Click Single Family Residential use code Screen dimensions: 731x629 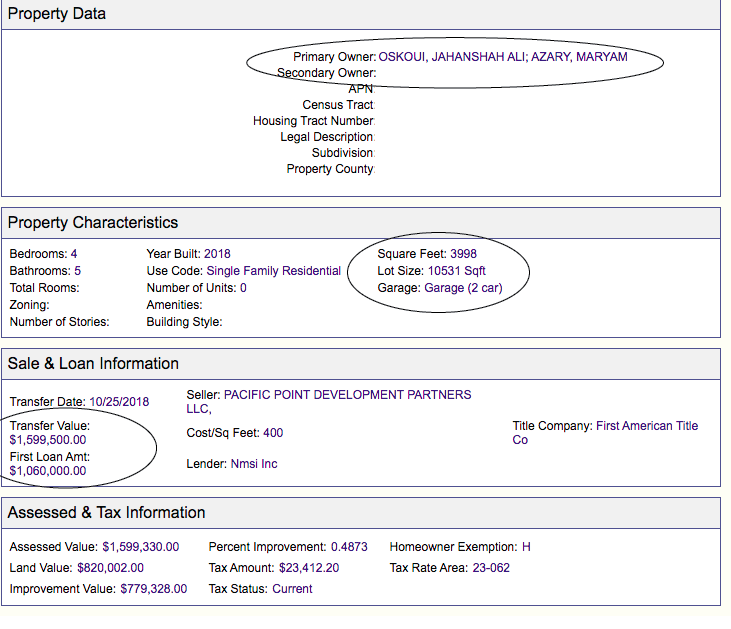coord(274,271)
